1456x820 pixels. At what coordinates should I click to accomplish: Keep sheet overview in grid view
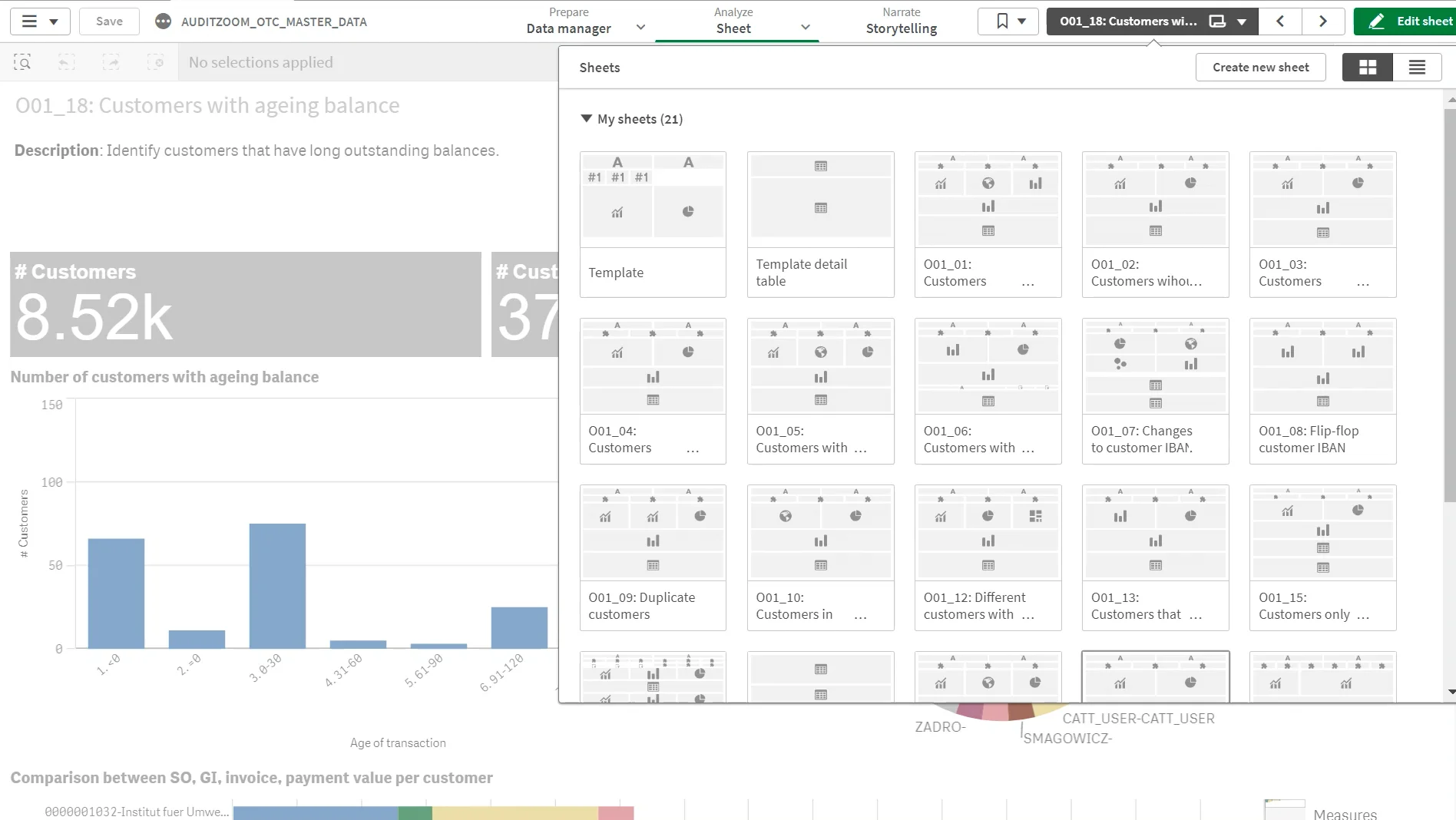pyautogui.click(x=1368, y=67)
